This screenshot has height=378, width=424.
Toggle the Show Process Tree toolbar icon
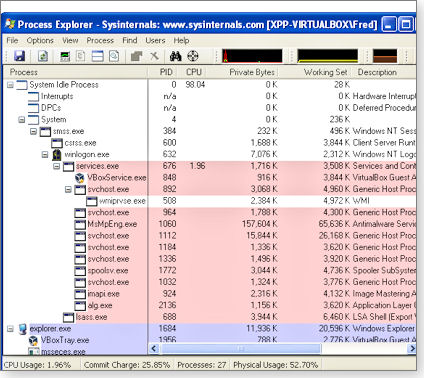[81, 56]
